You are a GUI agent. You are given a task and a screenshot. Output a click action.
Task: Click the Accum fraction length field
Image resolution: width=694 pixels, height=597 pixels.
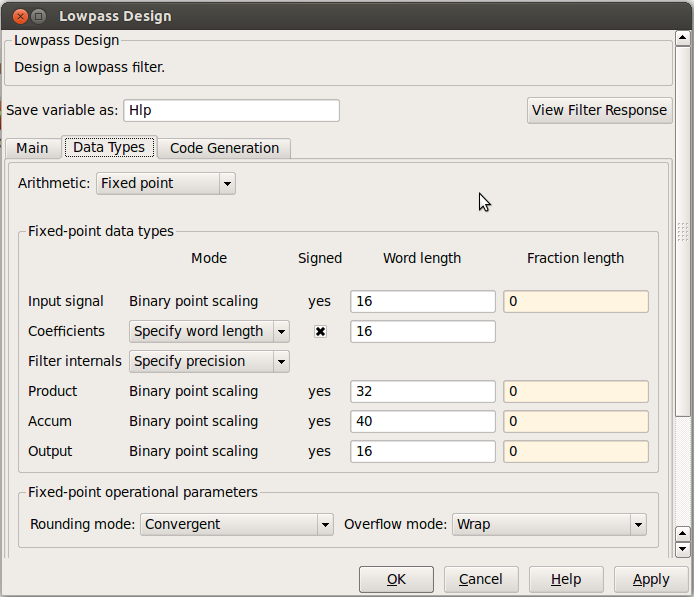click(x=575, y=421)
